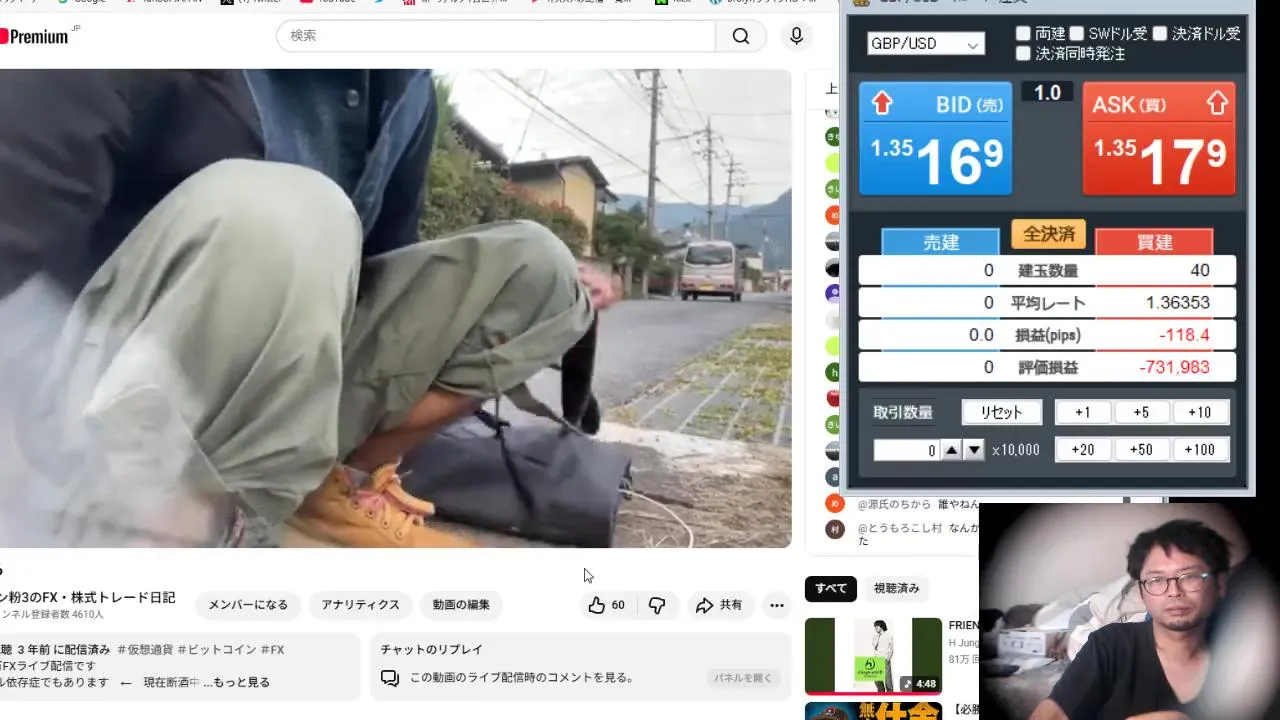Focus the YouTube 検索 search field

tap(496, 36)
